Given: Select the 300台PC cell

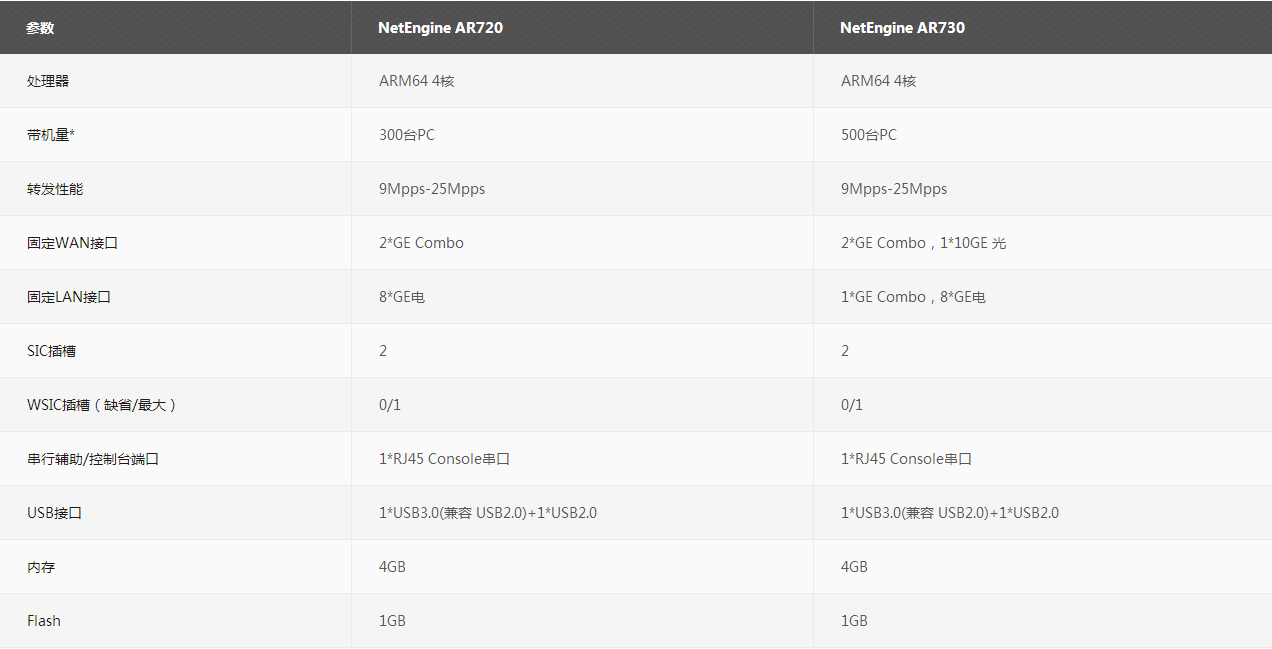Looking at the screenshot, I should coord(407,135).
